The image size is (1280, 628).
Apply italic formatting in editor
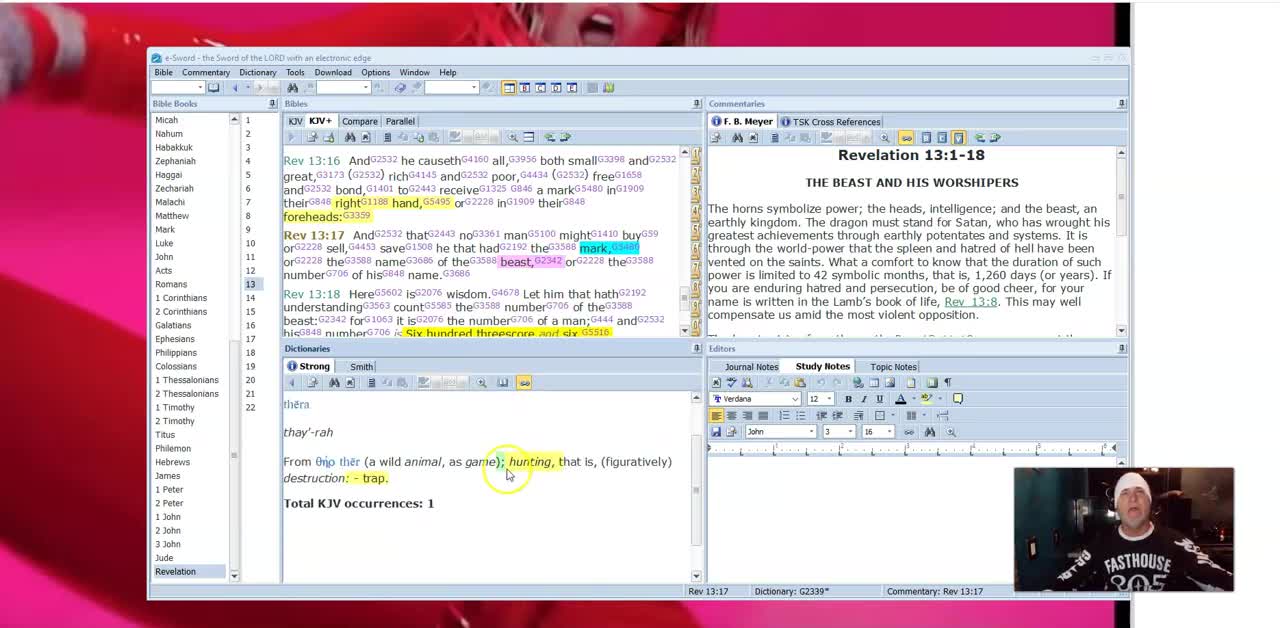[x=864, y=399]
